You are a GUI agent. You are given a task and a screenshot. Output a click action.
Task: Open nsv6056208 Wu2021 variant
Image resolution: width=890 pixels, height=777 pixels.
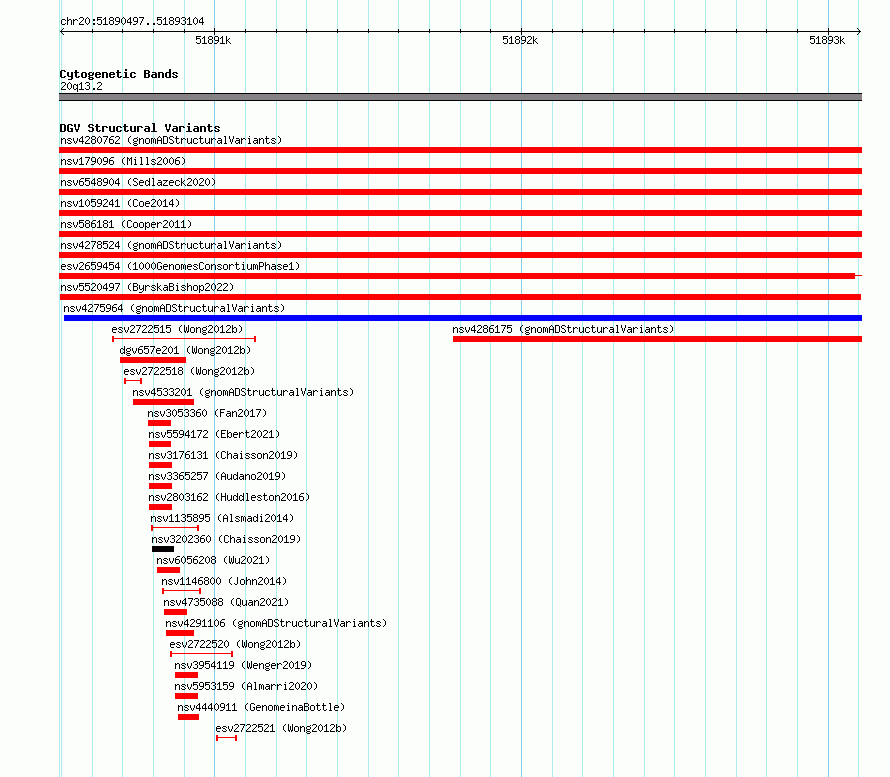pos(213,560)
